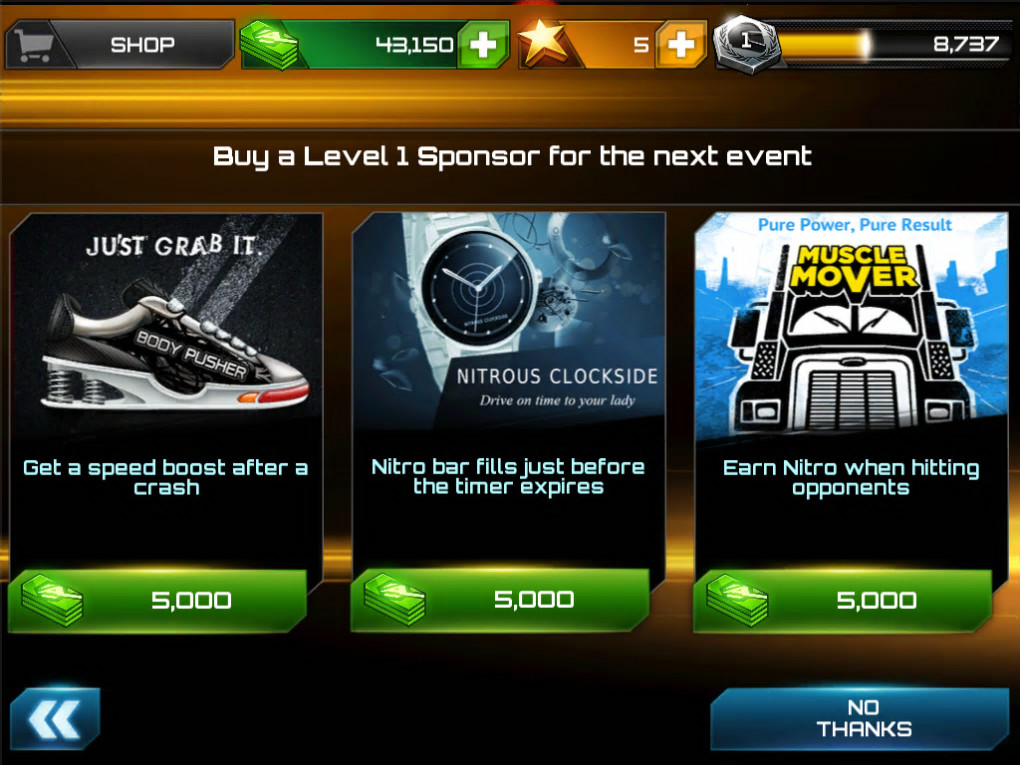The width and height of the screenshot is (1020, 765).
Task: Click the level 1 rank badge
Action: [x=746, y=43]
